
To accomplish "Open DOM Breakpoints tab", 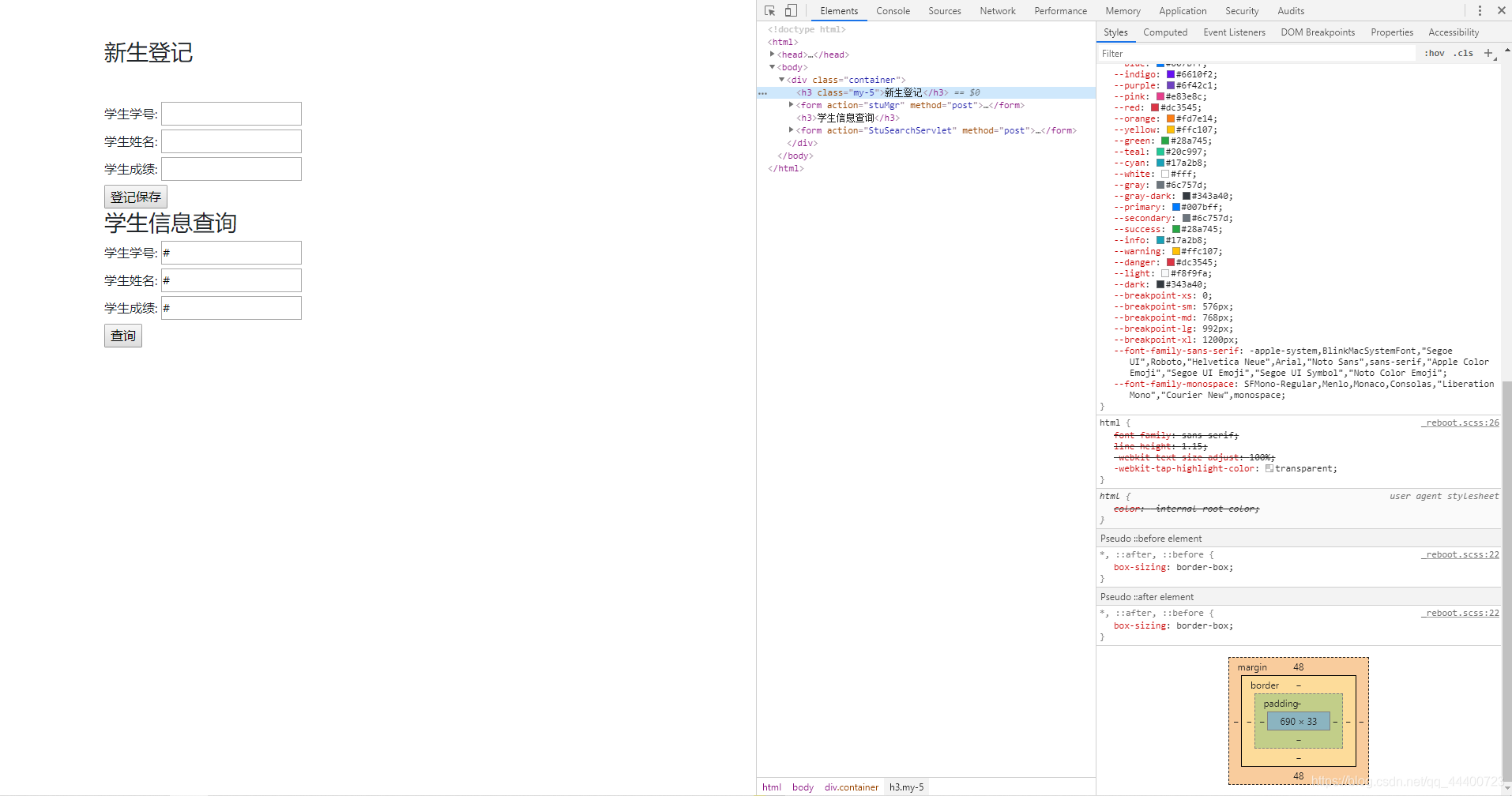I will click(1318, 32).
